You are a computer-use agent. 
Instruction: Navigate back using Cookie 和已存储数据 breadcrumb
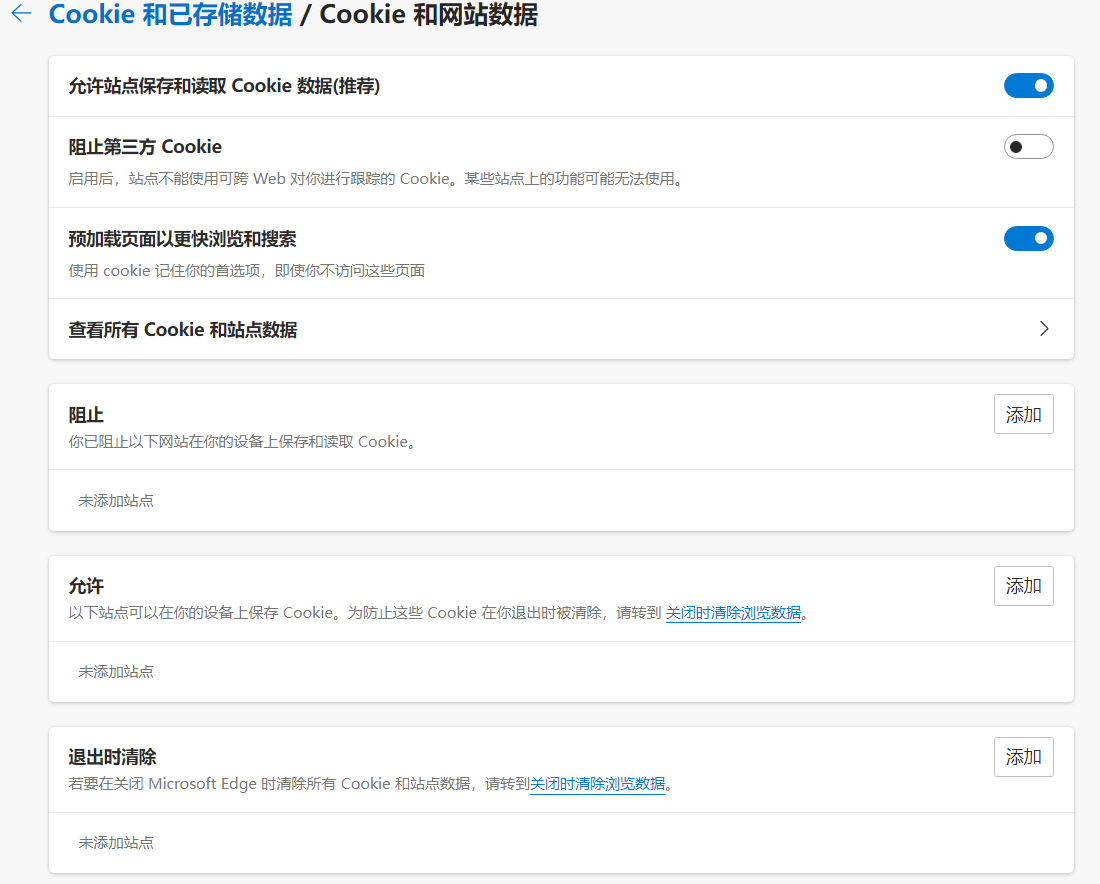(x=167, y=15)
